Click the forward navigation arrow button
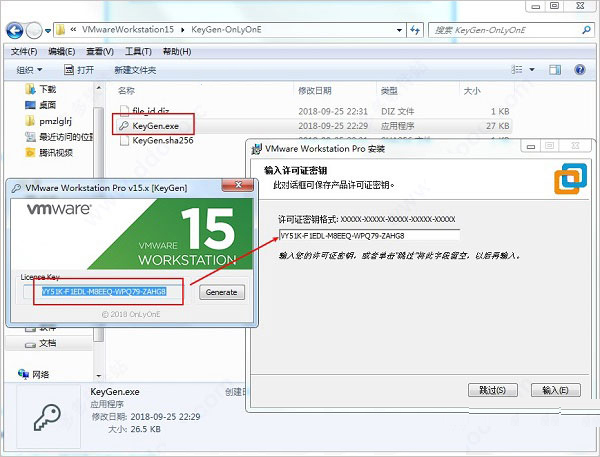The image size is (600, 457). point(34,30)
